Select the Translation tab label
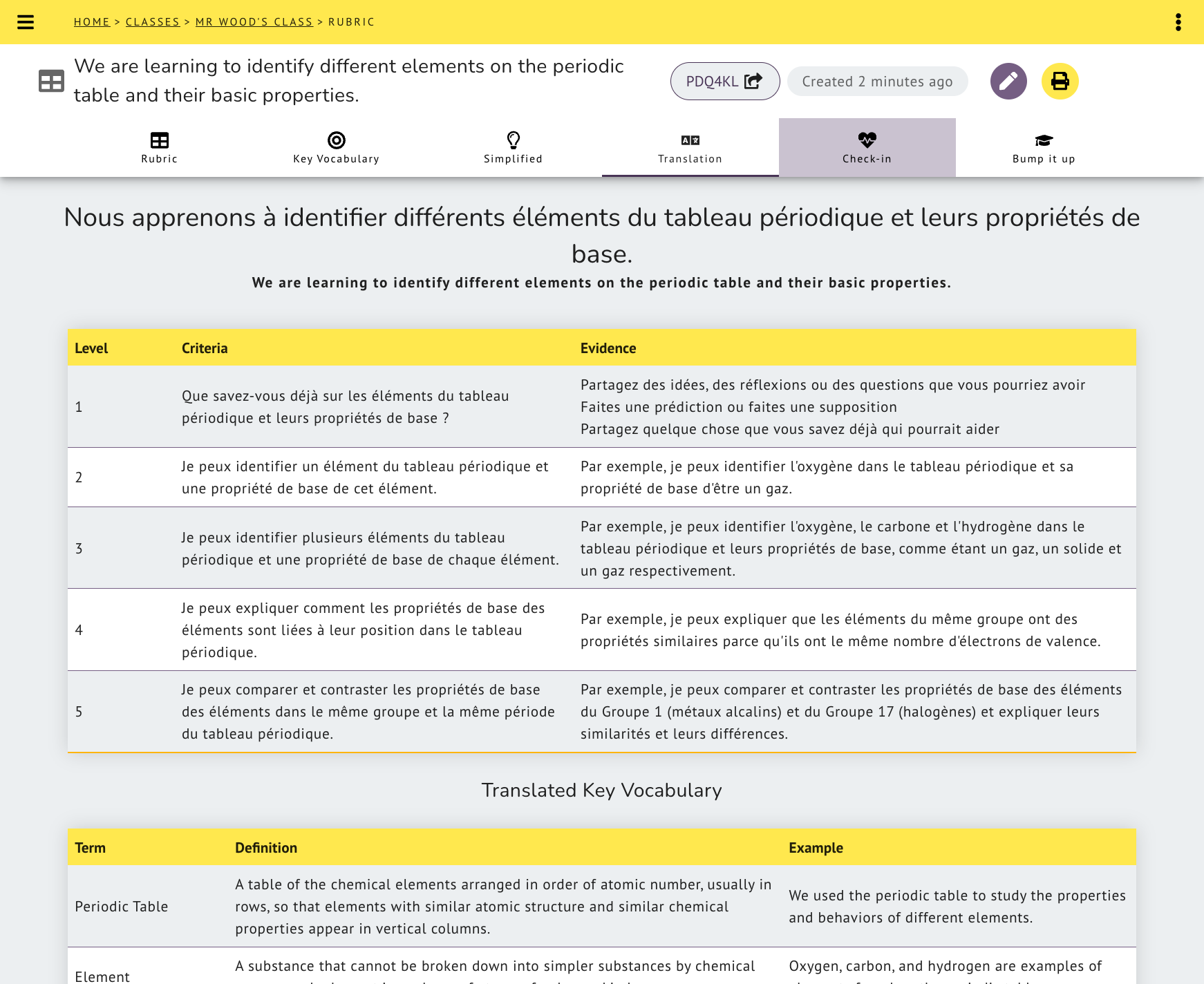1204x984 pixels. [x=690, y=159]
